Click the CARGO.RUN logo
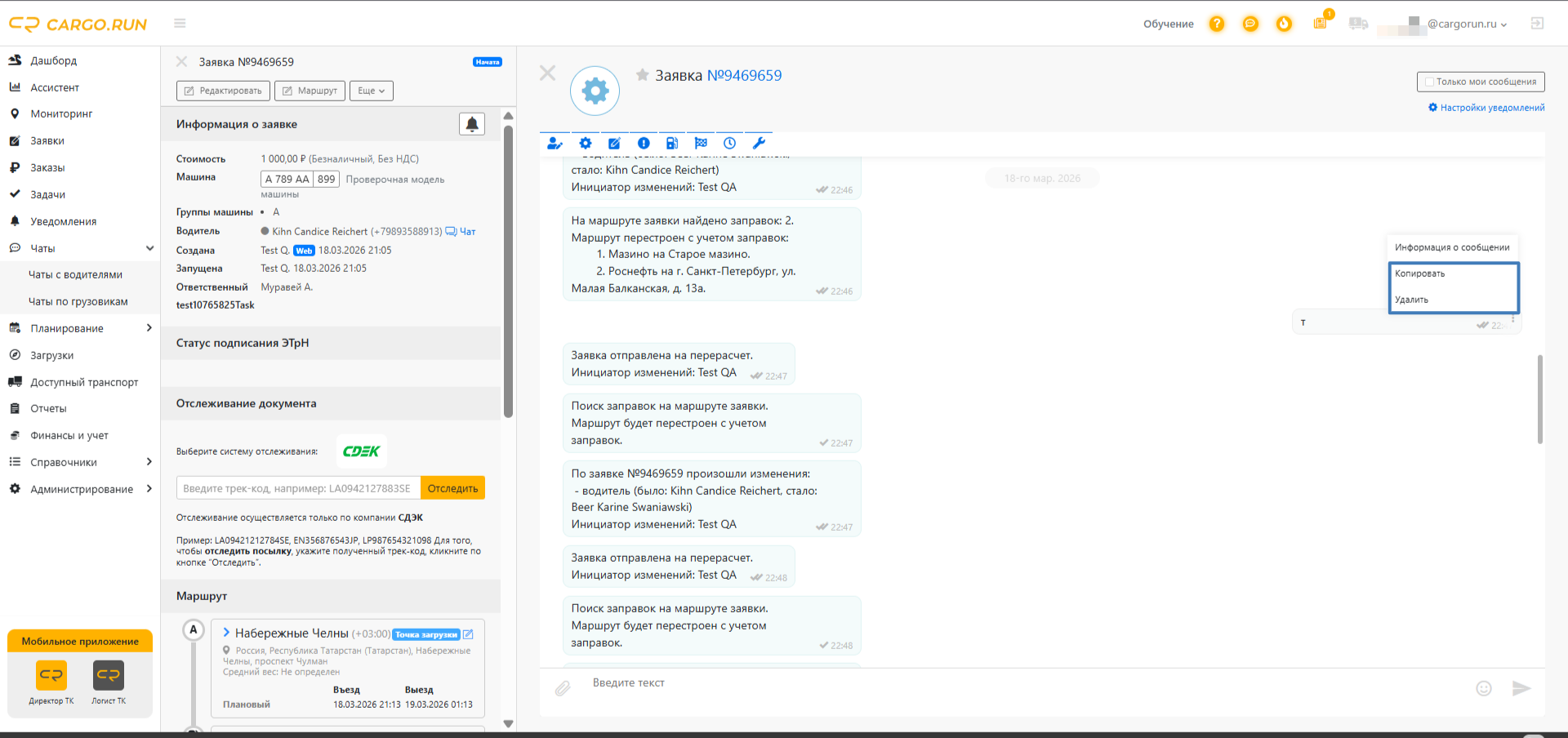This screenshot has width=1568, height=738. pos(78,24)
